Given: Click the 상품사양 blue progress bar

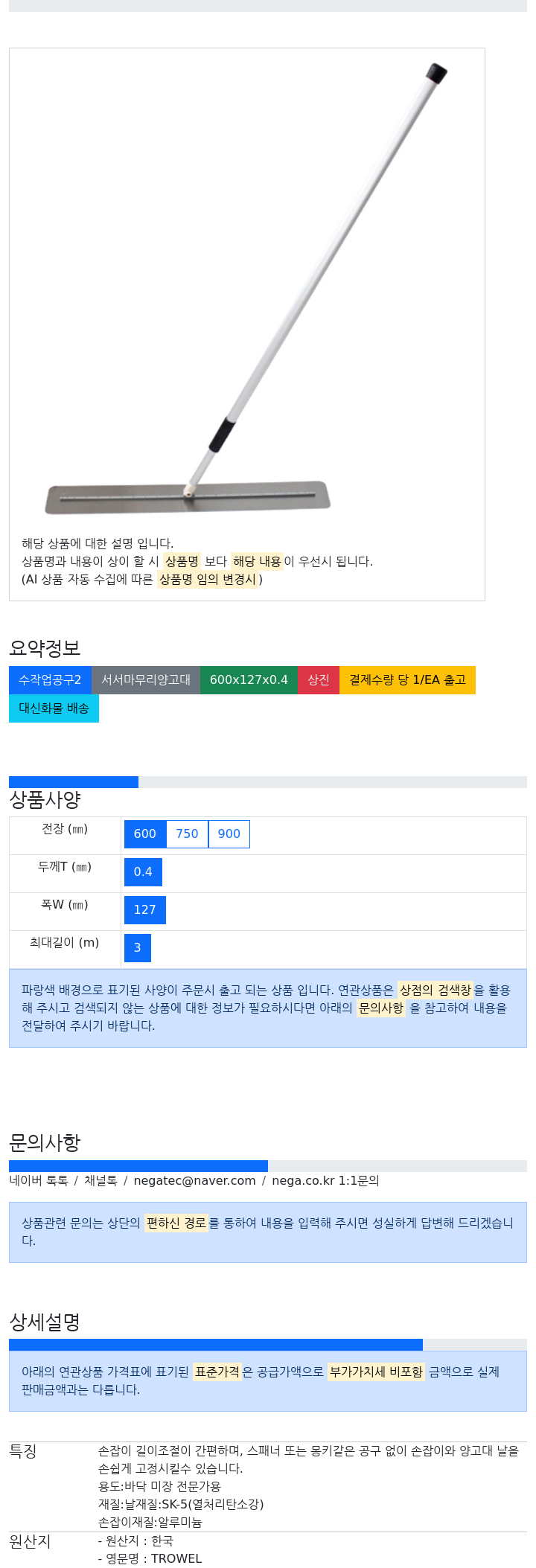Looking at the screenshot, I should coord(74,782).
